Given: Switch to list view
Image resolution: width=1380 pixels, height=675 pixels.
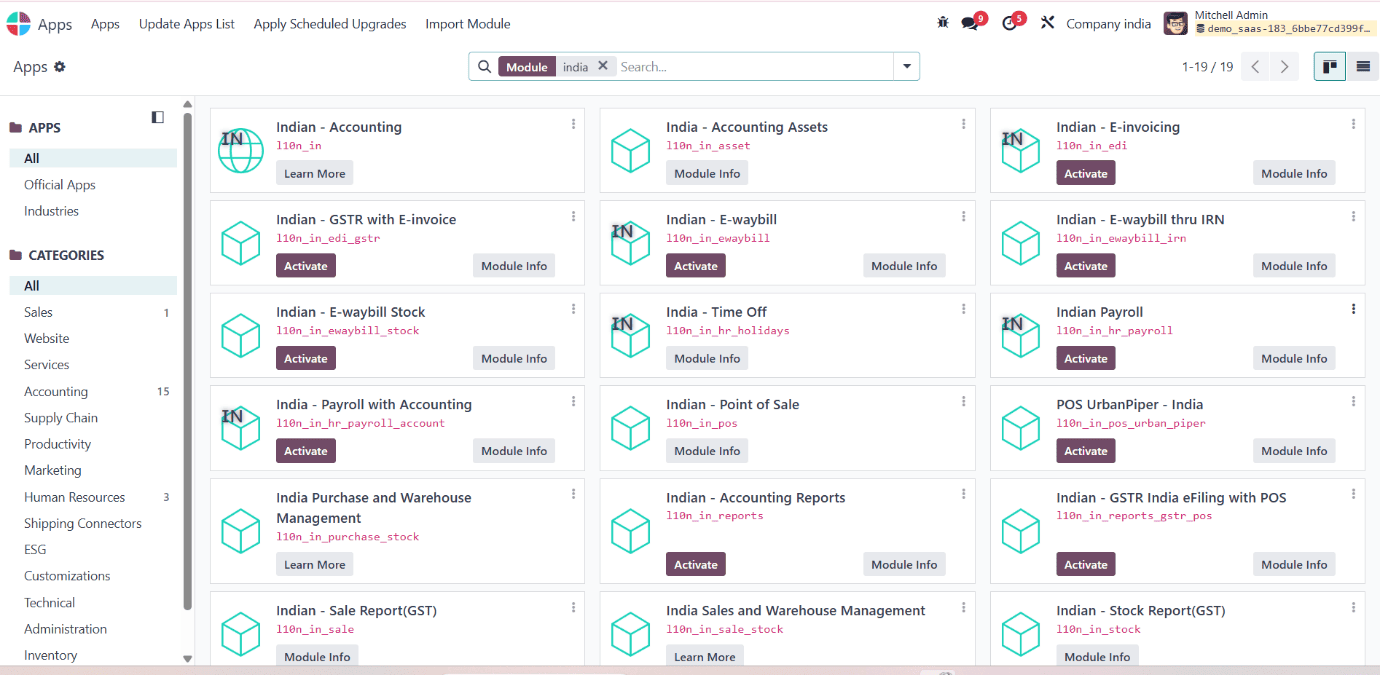Looking at the screenshot, I should [x=1362, y=67].
